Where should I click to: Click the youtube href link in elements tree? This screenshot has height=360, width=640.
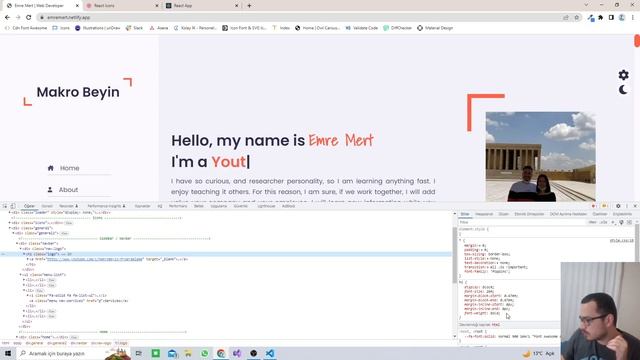[x=95, y=259]
